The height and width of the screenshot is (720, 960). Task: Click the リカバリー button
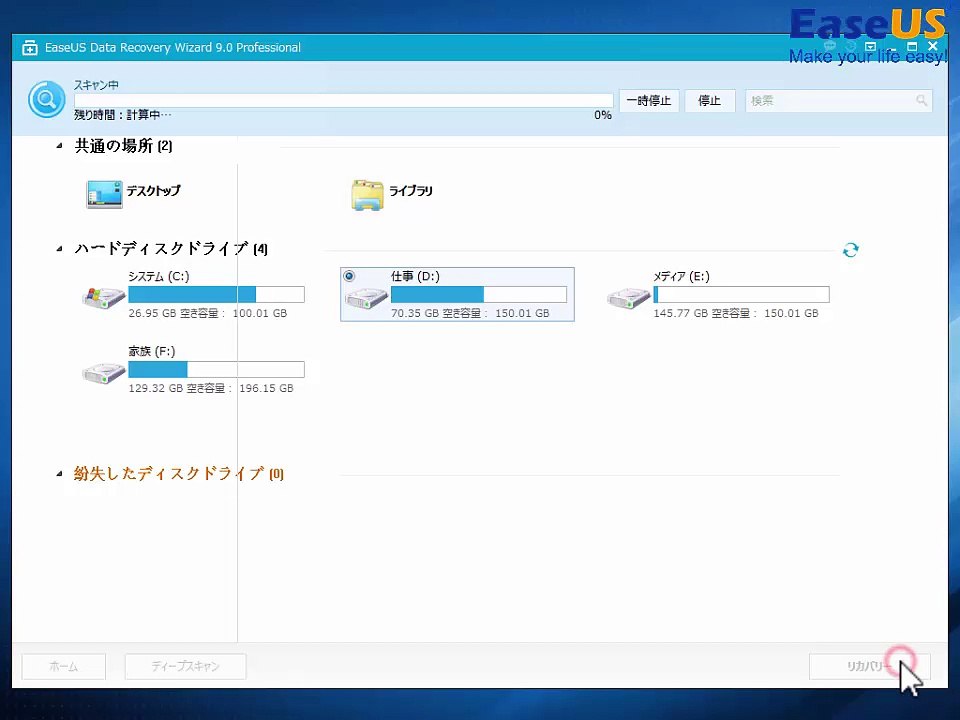869,666
